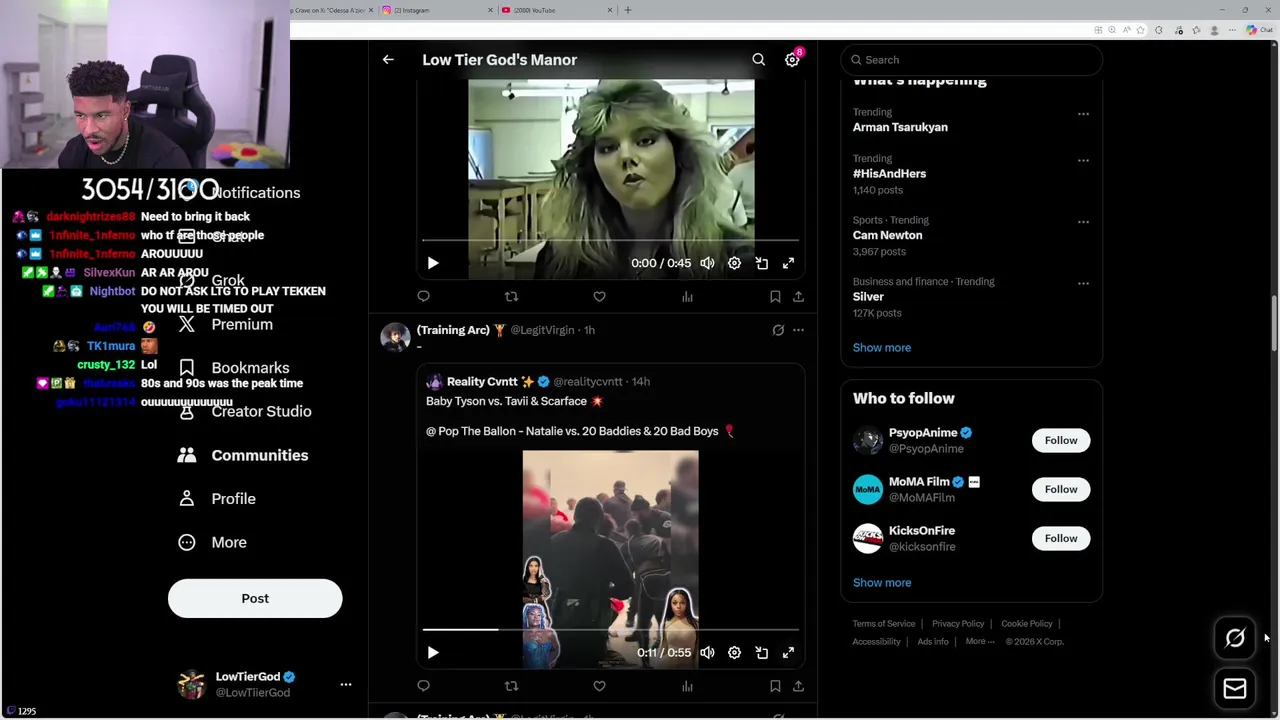The height and width of the screenshot is (720, 1280).
Task: Mute the Baby Tyson video
Action: point(707,652)
